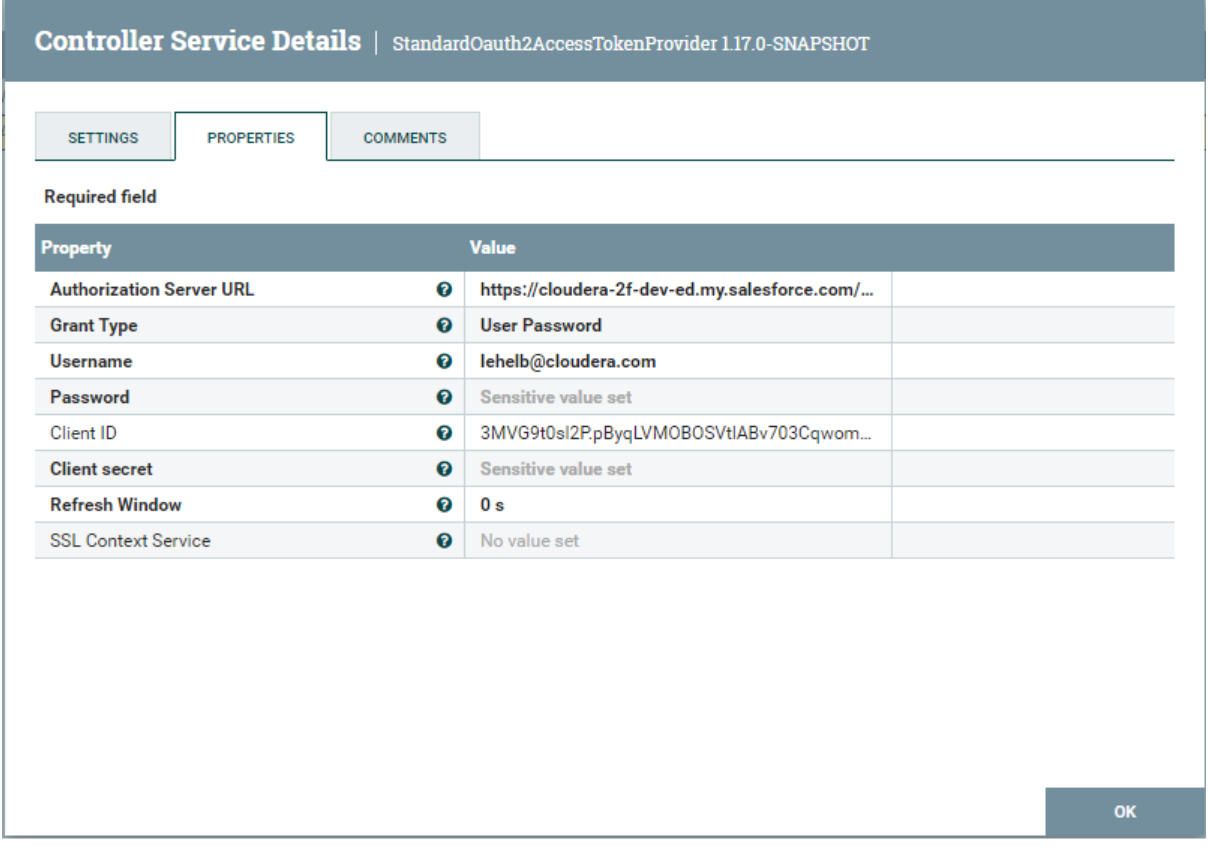Click help icon beside Refresh Window
Viewport: 1208px width, 860px height.
coord(442,505)
